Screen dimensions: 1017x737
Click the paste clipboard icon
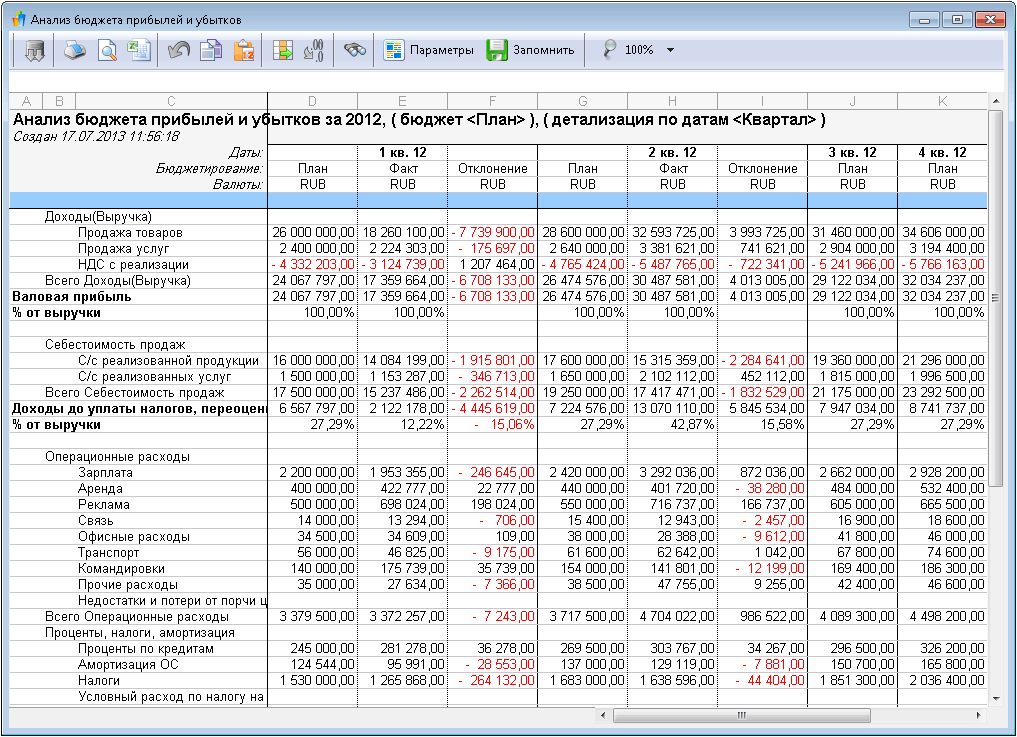pos(242,50)
